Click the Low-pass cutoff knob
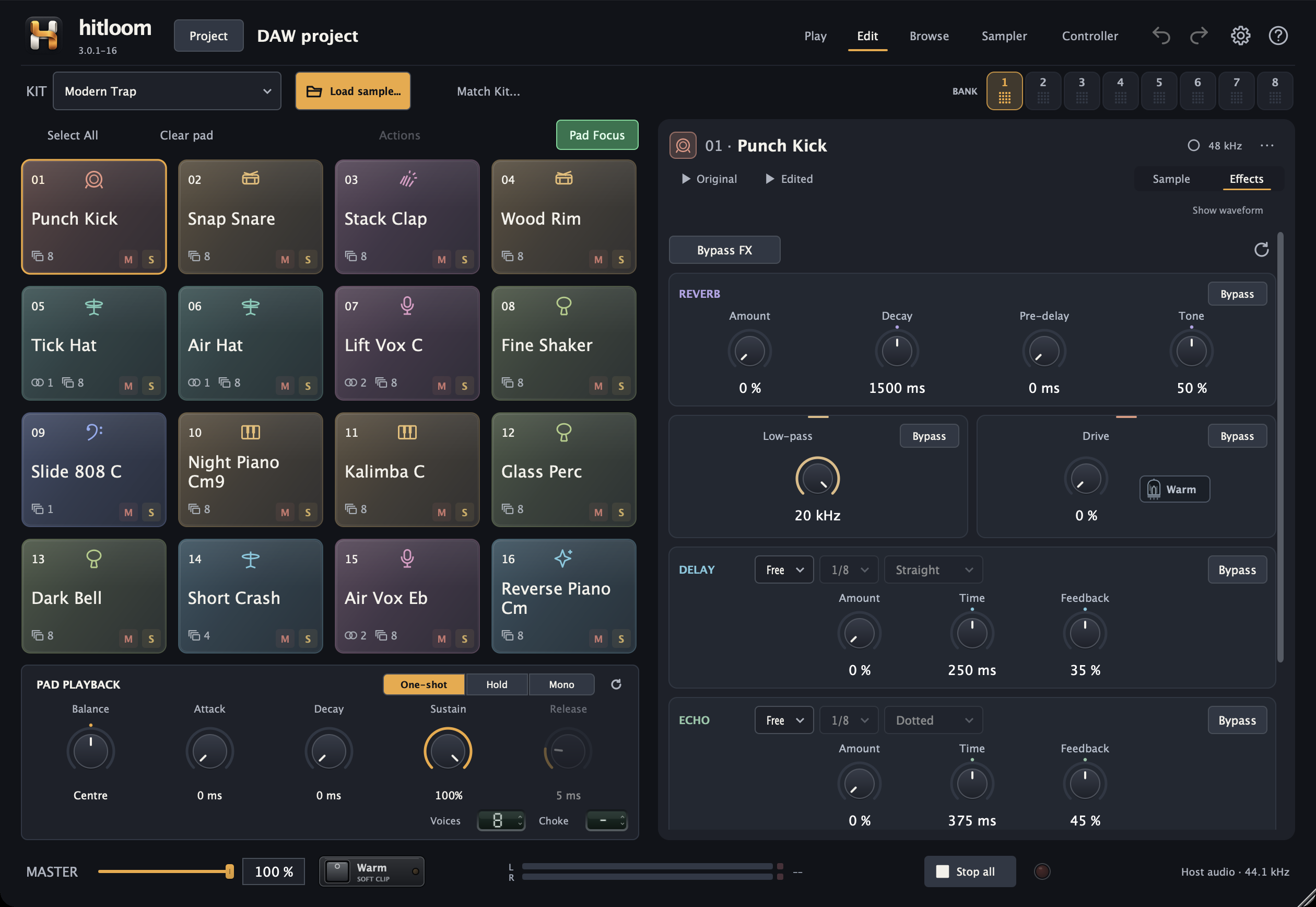Viewport: 1316px width, 907px height. click(x=817, y=479)
